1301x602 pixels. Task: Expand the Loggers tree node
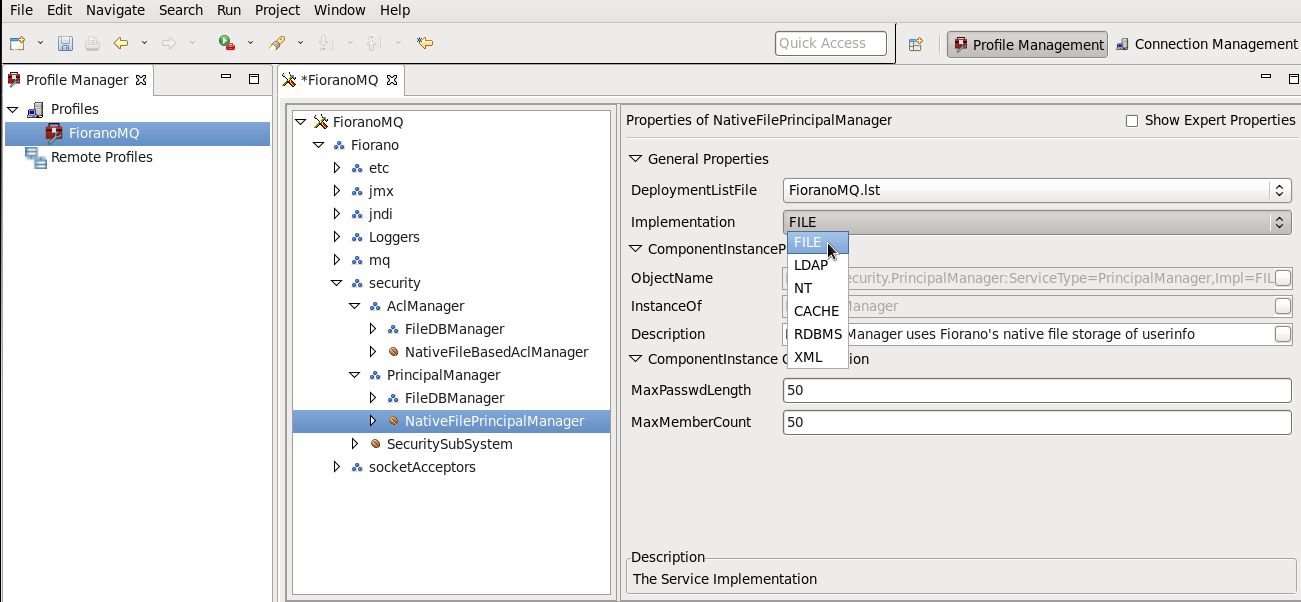337,237
